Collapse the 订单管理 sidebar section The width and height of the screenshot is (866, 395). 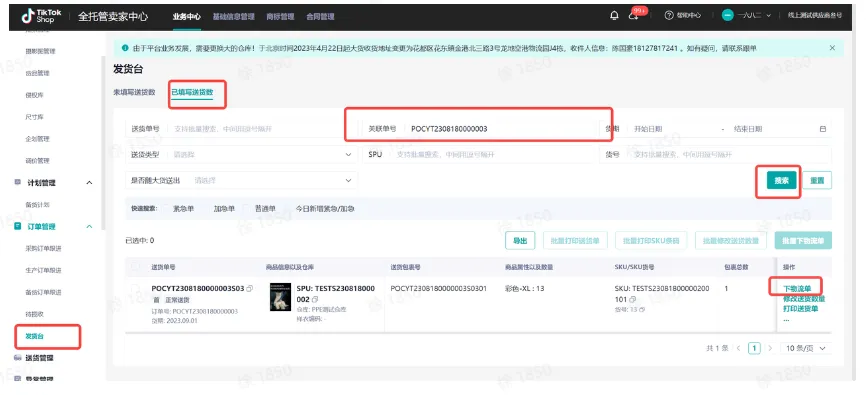89,227
